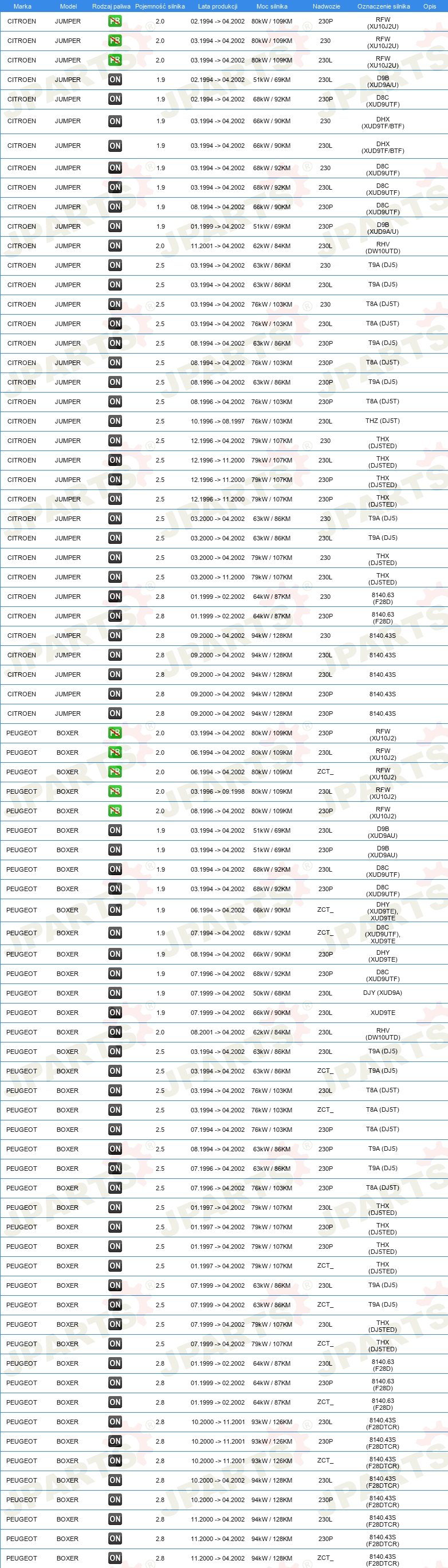
Task: Click the Moc silnika column header
Action: [x=272, y=6]
